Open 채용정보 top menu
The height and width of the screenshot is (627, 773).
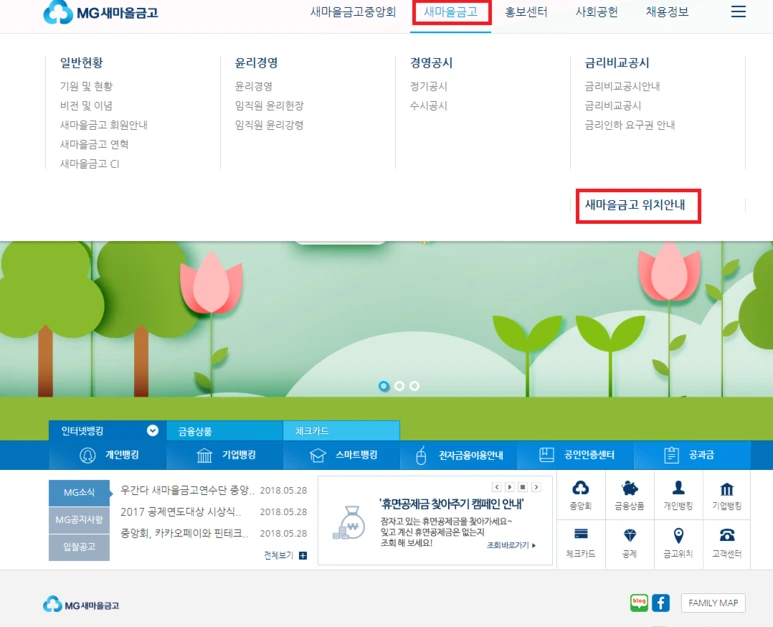point(667,12)
